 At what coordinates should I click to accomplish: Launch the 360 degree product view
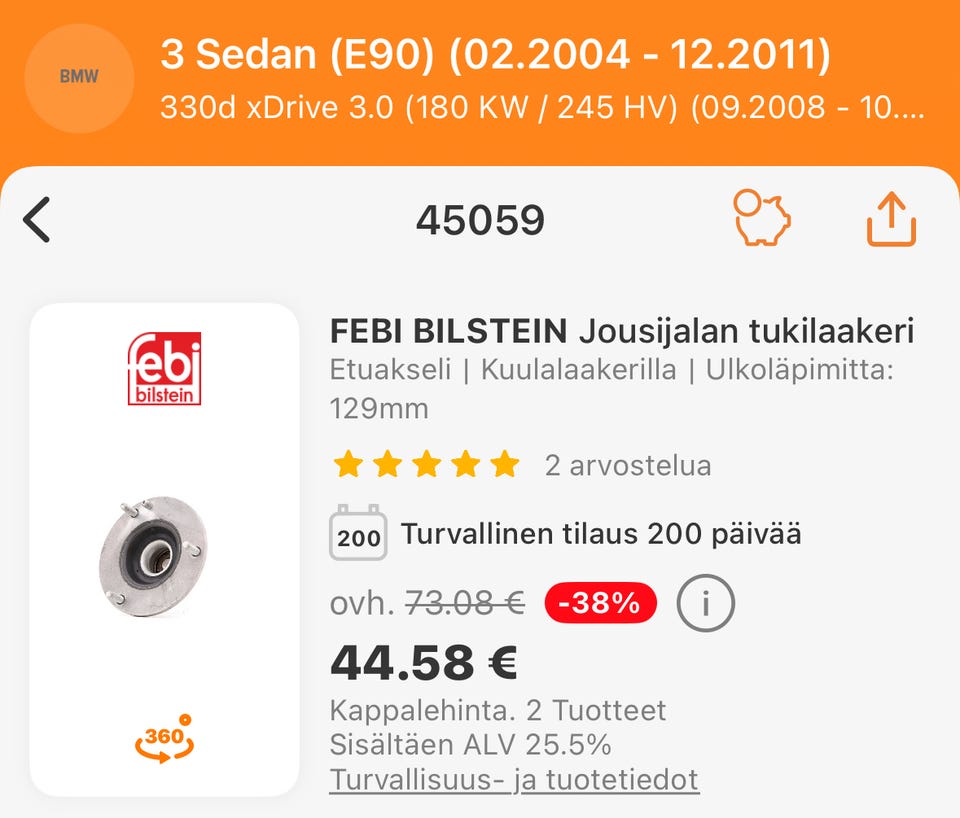(165, 739)
